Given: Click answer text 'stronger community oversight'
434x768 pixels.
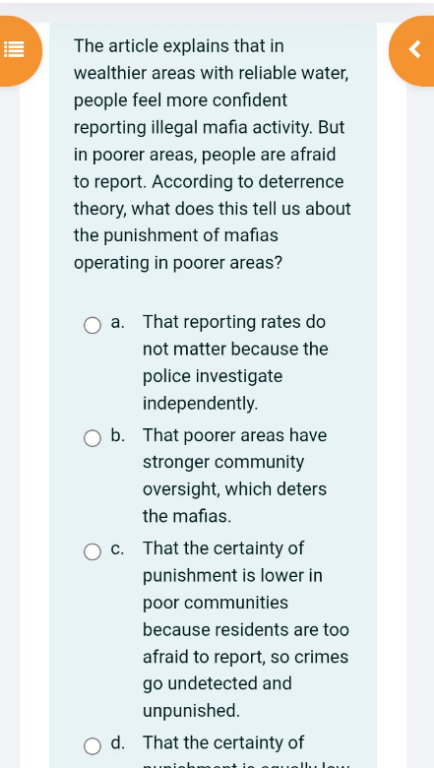Looking at the screenshot, I should tap(223, 475).
